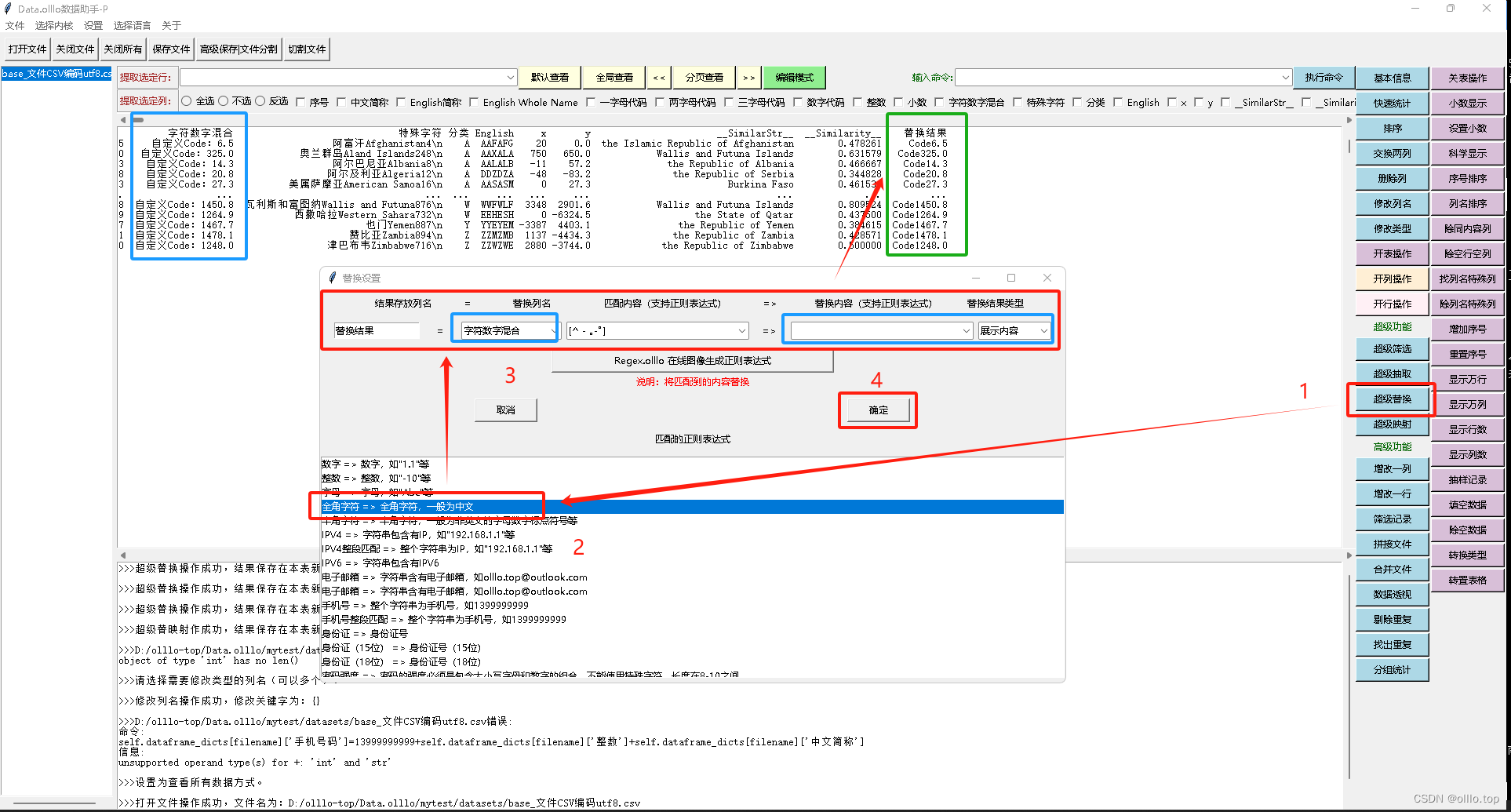The height and width of the screenshot is (812, 1511).
Task: Select the 切割文件 file splitting tool
Action: click(306, 49)
